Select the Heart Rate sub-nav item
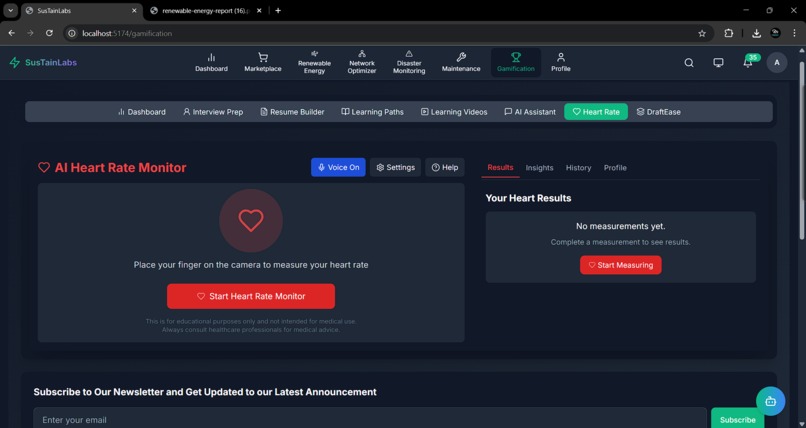The height and width of the screenshot is (428, 806). coord(596,112)
